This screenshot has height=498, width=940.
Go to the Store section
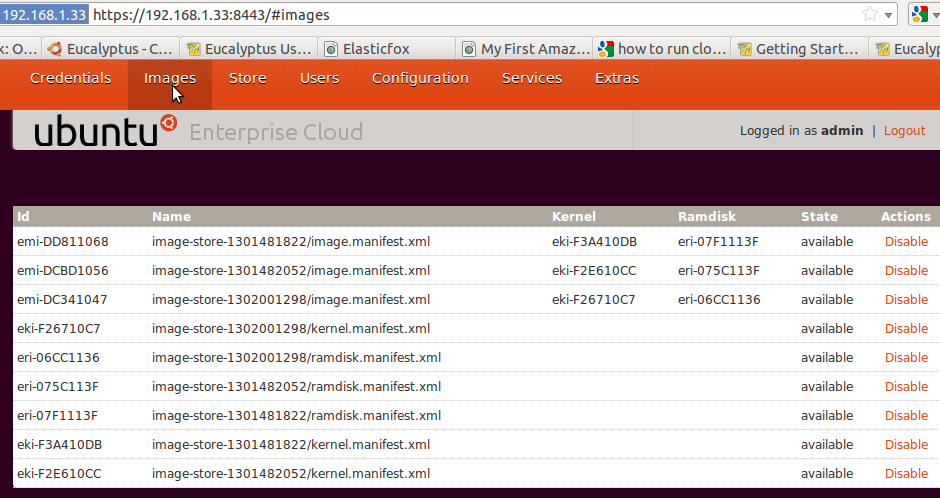(248, 79)
